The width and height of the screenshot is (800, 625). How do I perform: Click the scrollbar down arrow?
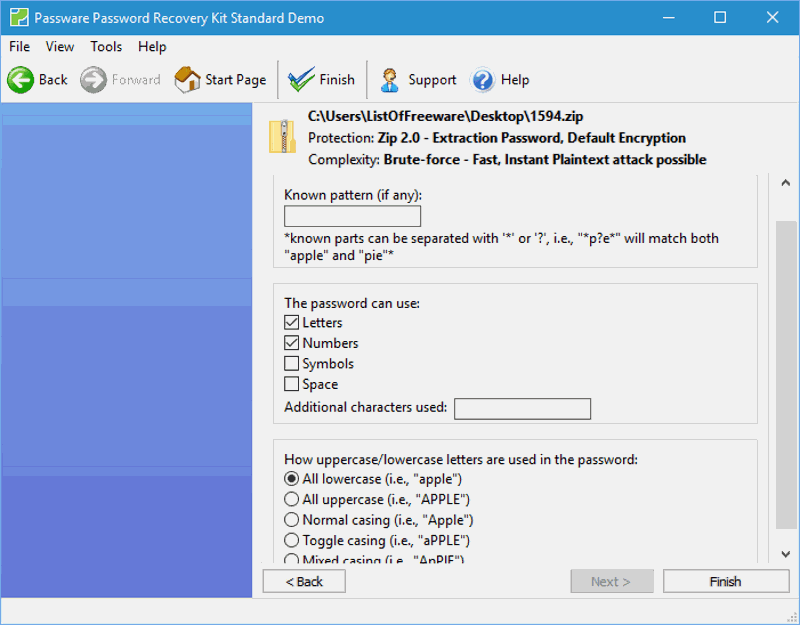coord(786,554)
